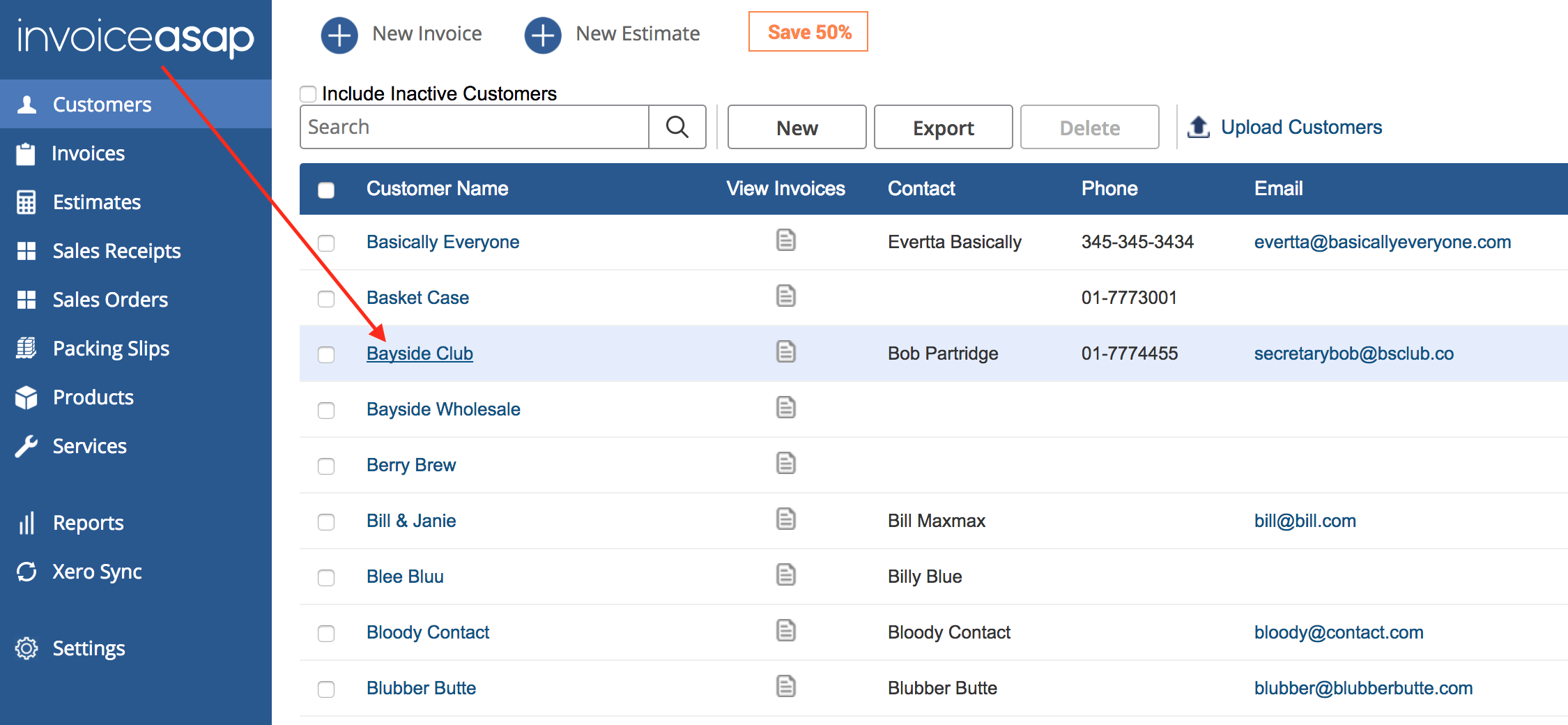Select Bill & Janie row checkbox
The image size is (1568, 725).
coord(326,521)
